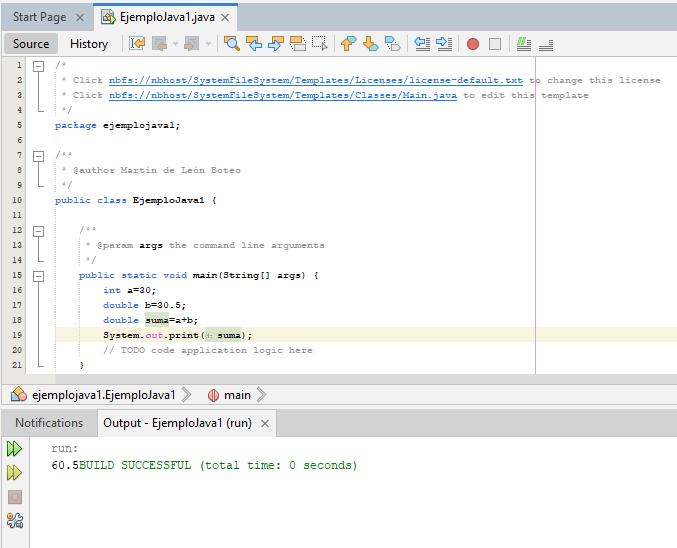
Task: Open the Classes/Main.java template link
Action: click(283, 95)
